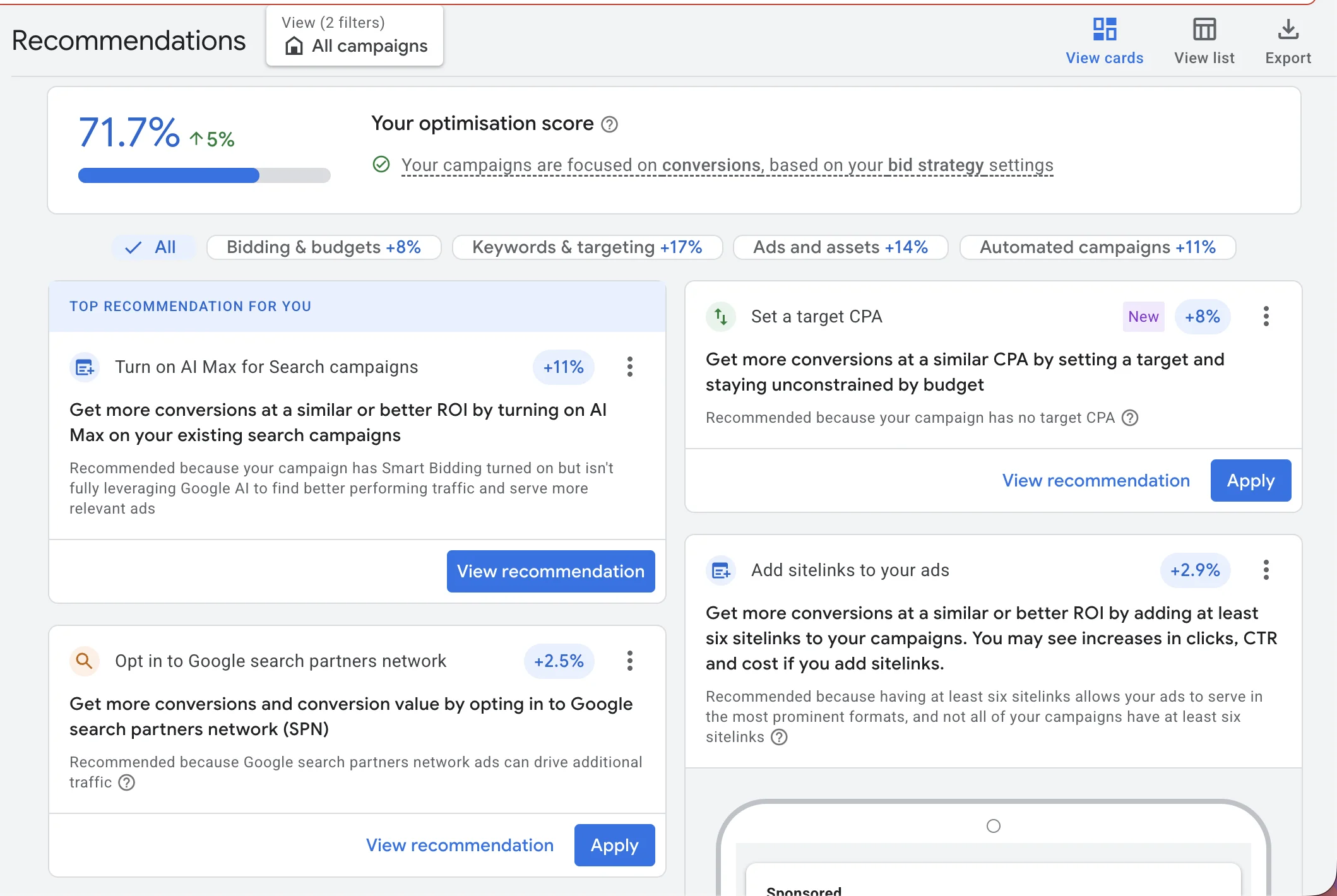This screenshot has width=1337, height=896.
Task: Click the +2.5% badge on search partners card
Action: pyautogui.click(x=559, y=661)
